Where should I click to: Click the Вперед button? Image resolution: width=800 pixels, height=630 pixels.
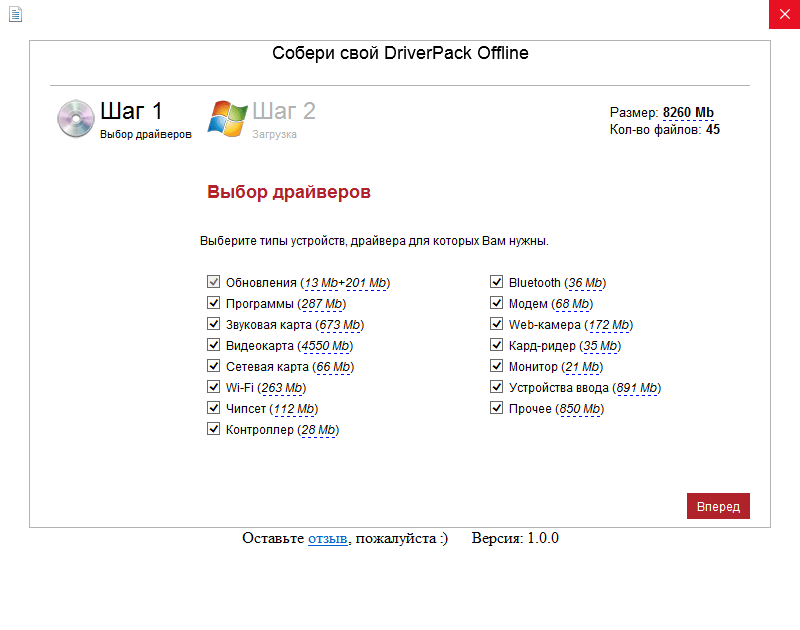pyautogui.click(x=718, y=506)
